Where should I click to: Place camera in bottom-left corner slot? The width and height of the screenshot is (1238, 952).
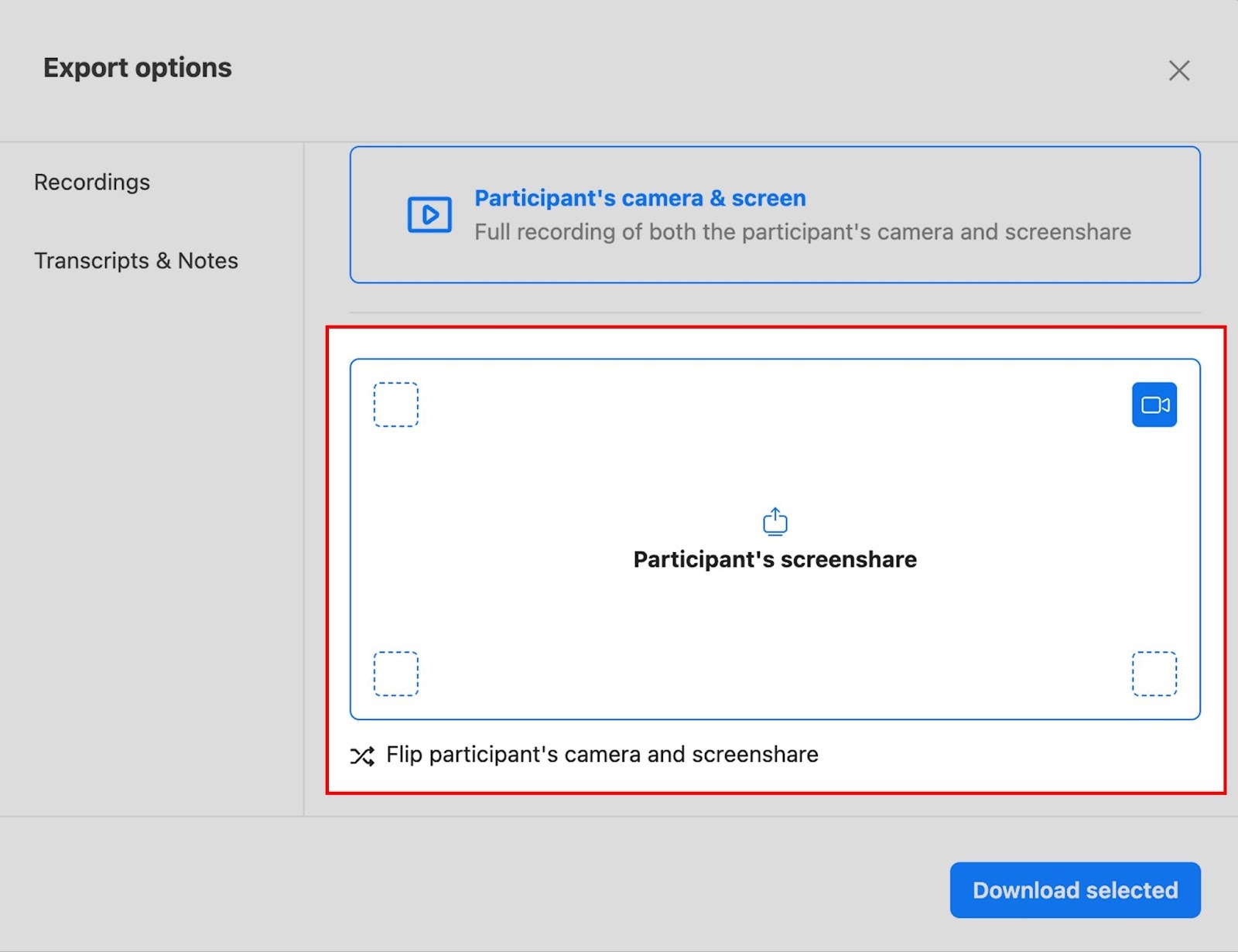(396, 674)
